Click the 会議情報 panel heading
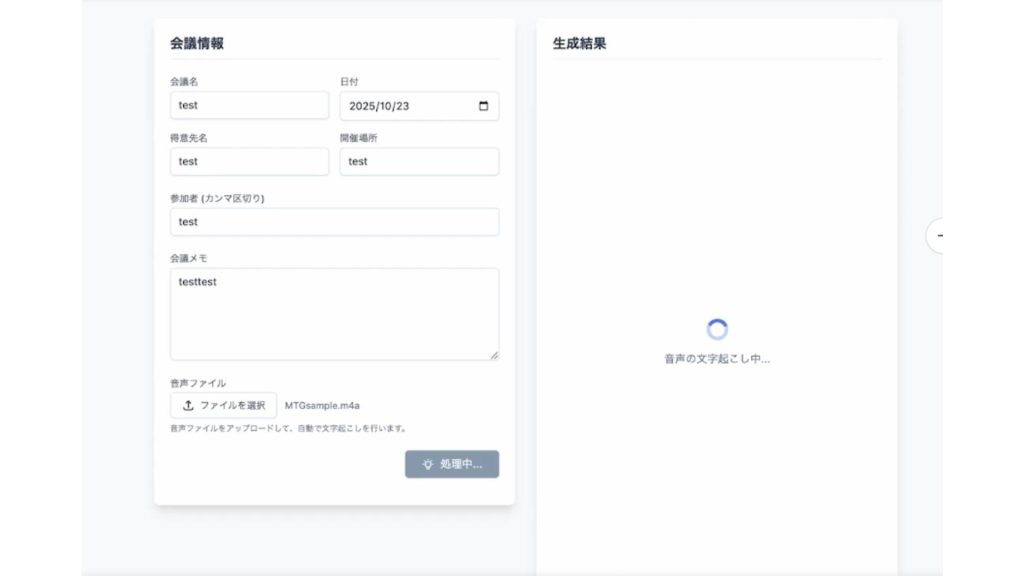The height and width of the screenshot is (576, 1024). point(197,43)
